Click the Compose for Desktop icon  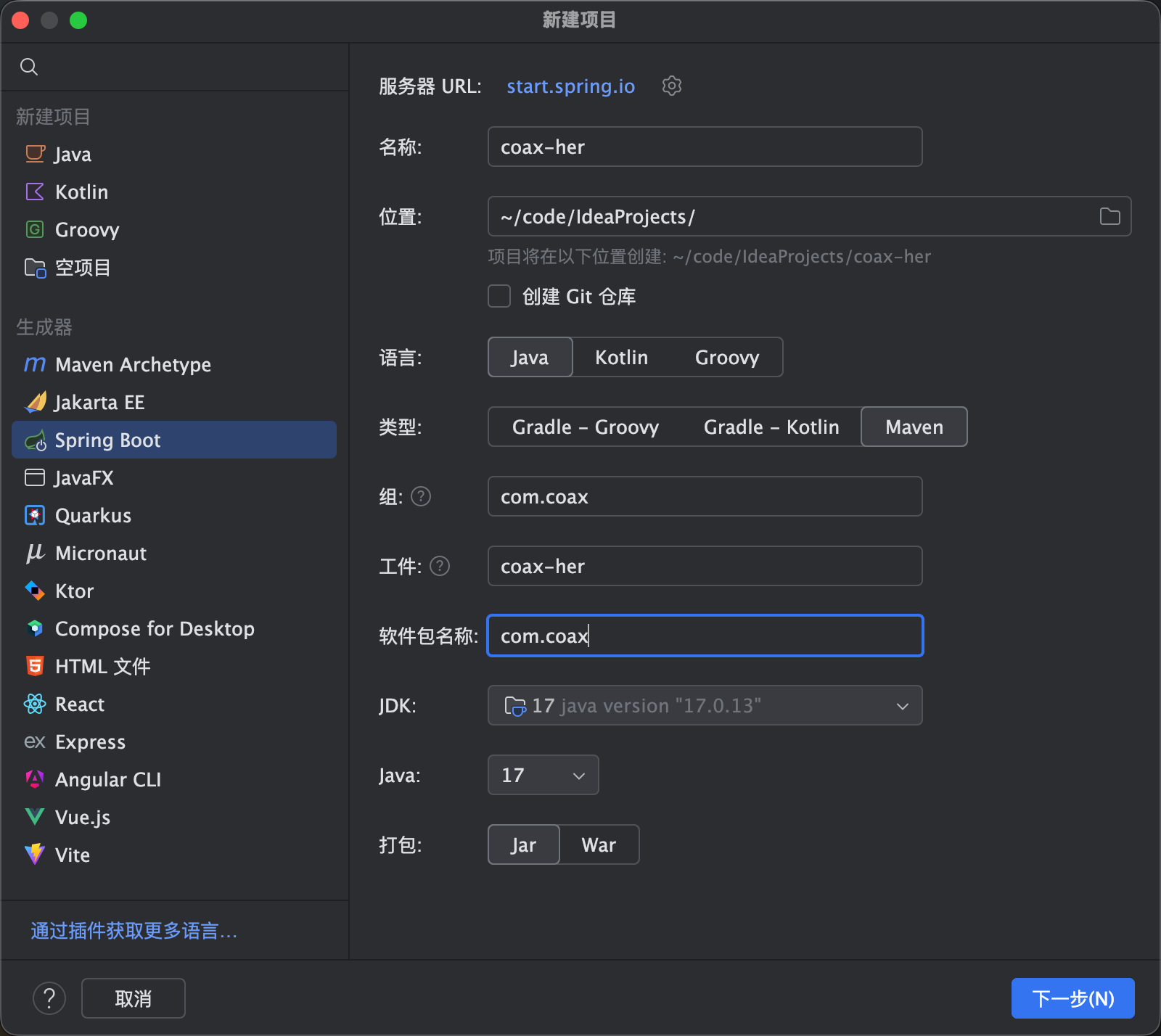35,628
